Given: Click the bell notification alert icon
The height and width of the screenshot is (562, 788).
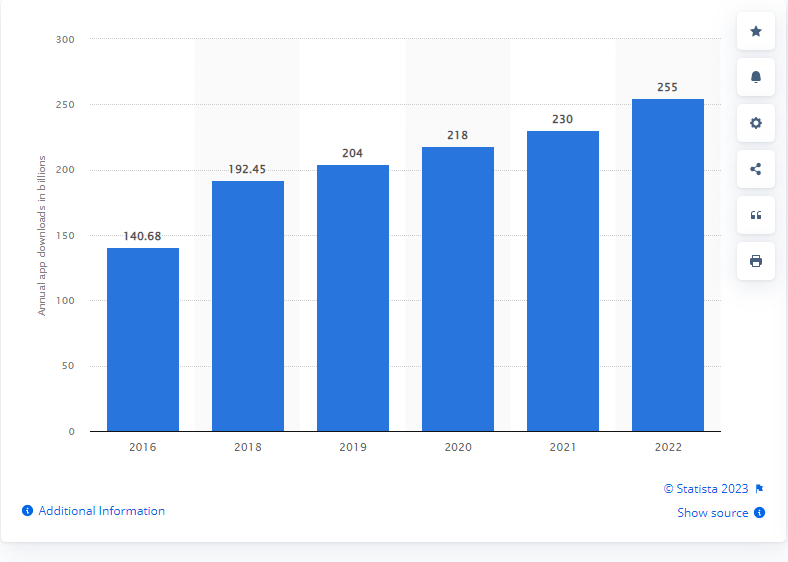Looking at the screenshot, I should point(755,77).
